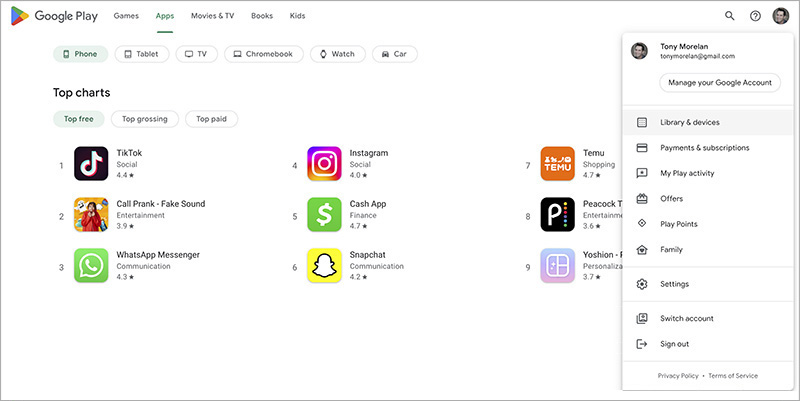Select the TV device filter chip

coord(196,54)
